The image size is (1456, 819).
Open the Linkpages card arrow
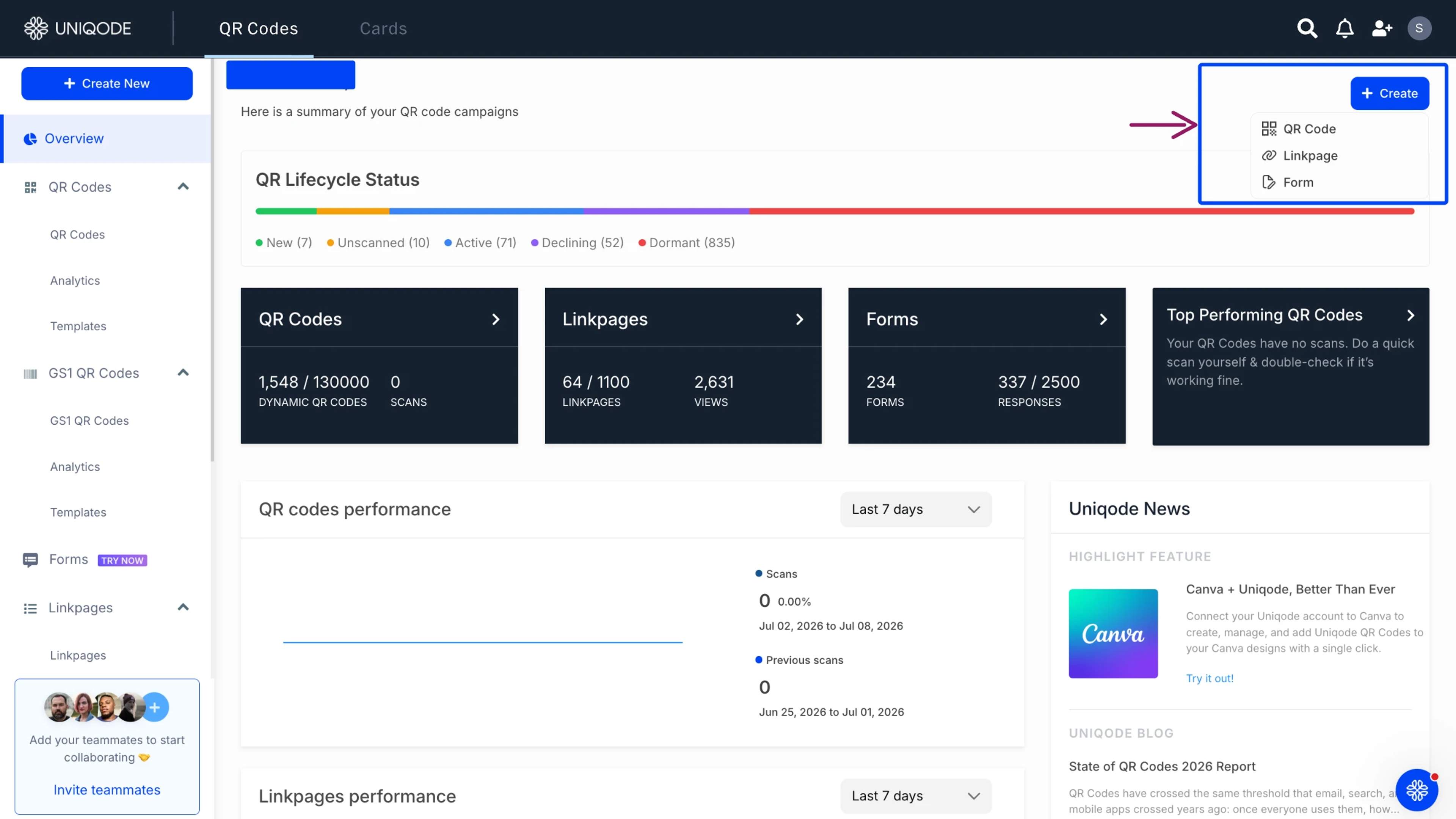pyautogui.click(x=799, y=319)
